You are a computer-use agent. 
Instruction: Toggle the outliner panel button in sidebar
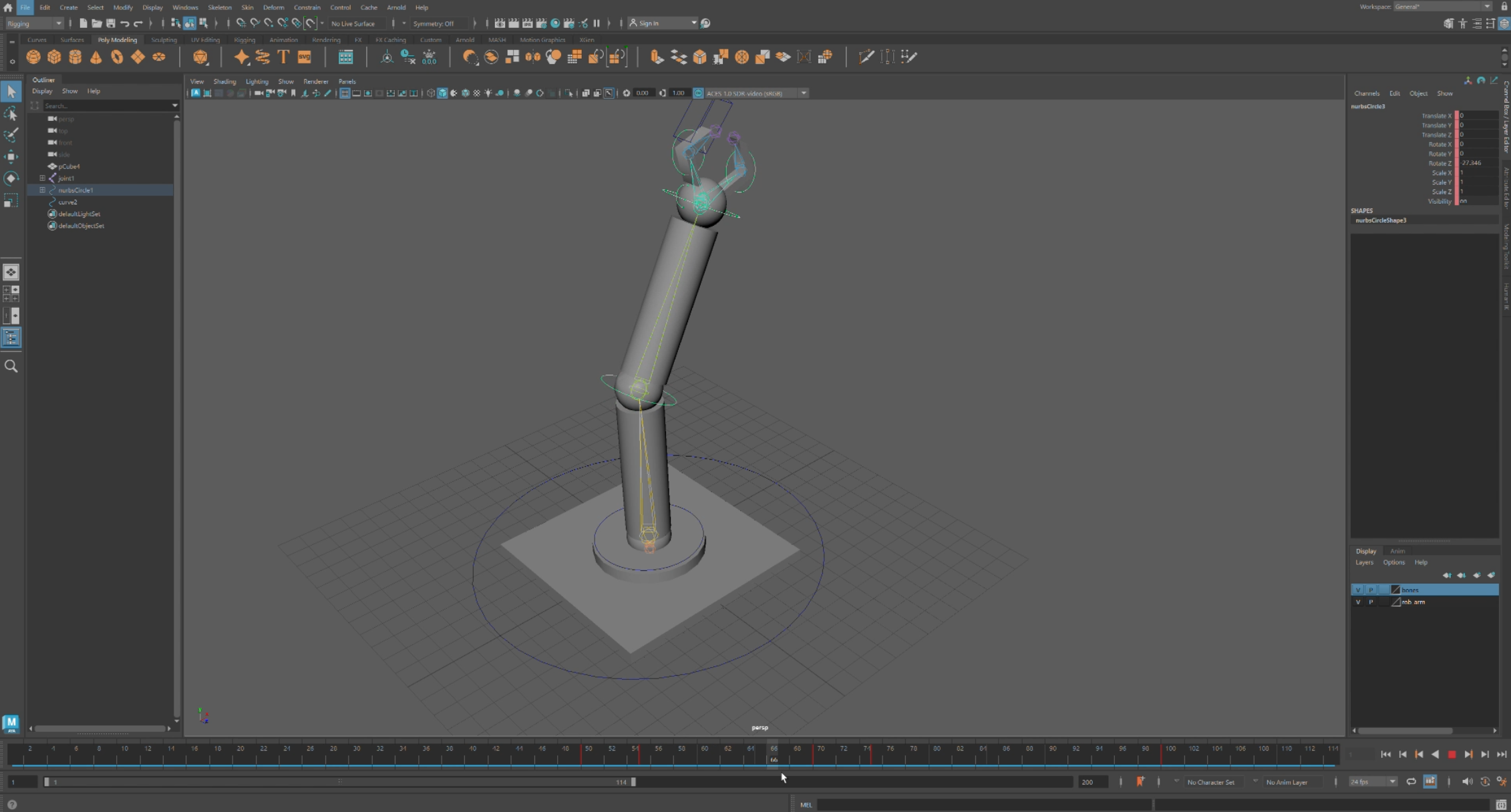click(x=11, y=337)
